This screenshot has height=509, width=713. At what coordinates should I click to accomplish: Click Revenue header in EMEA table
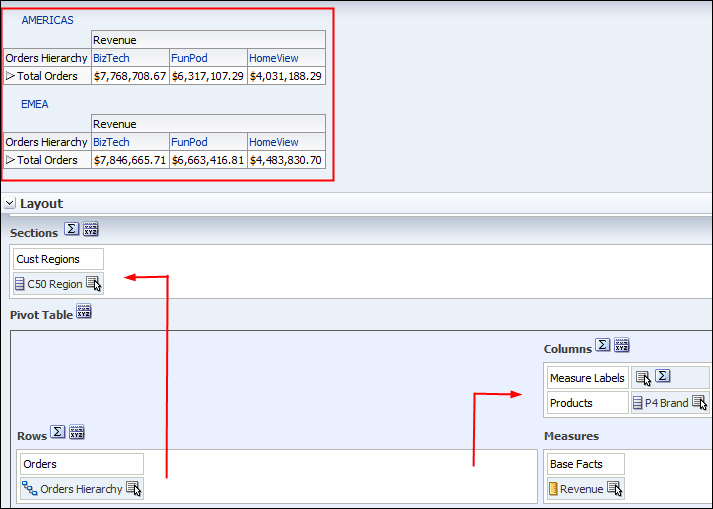click(x=208, y=124)
